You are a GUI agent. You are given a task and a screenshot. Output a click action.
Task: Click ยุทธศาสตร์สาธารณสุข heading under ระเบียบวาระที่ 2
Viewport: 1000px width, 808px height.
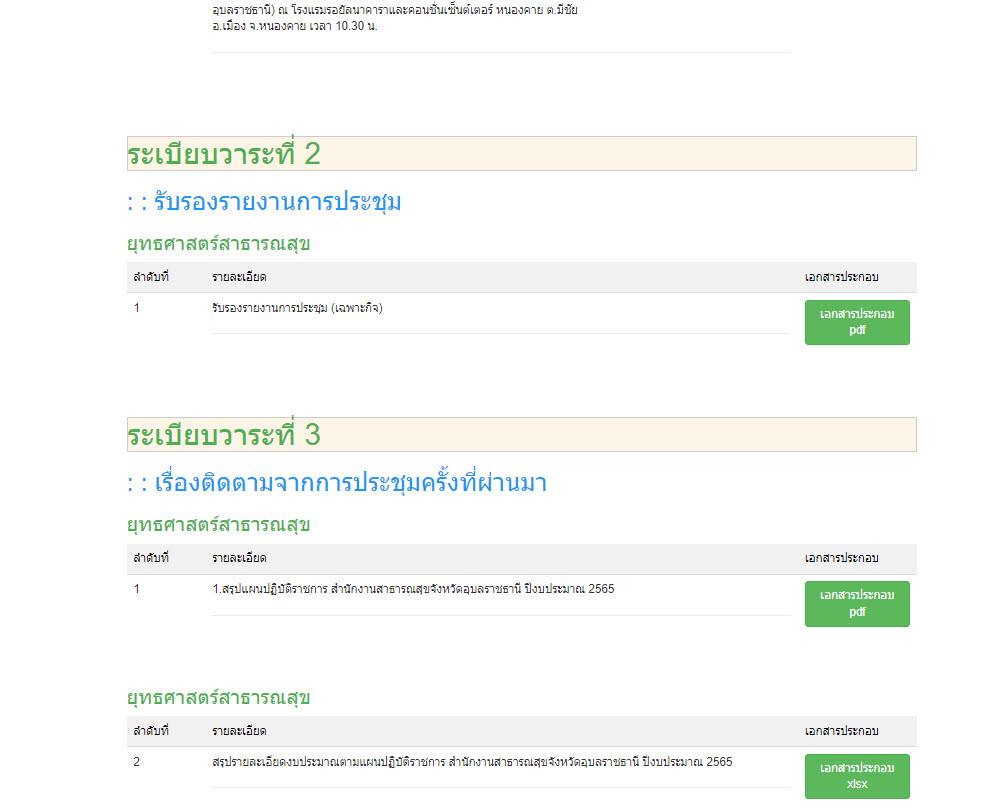[218, 244]
